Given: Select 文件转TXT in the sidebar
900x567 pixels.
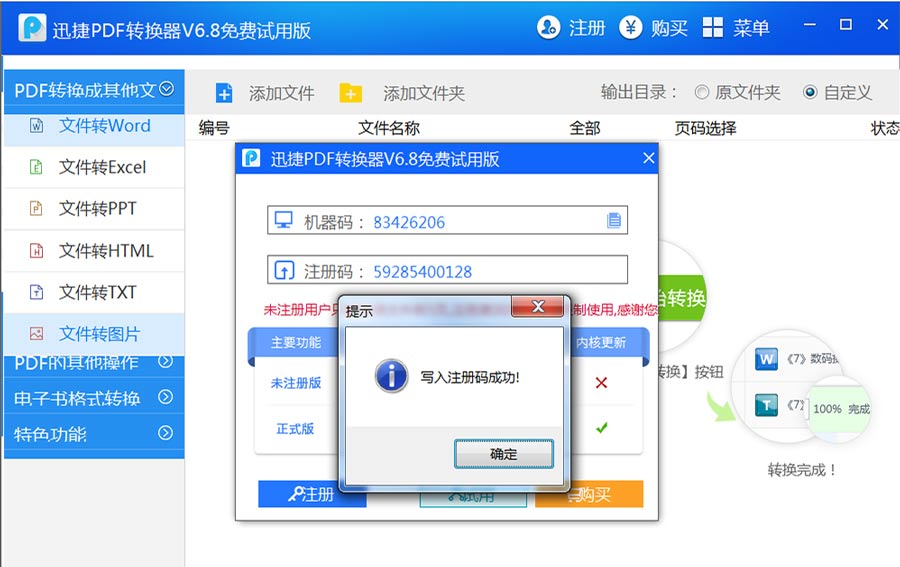Looking at the screenshot, I should pyautogui.click(x=97, y=293).
